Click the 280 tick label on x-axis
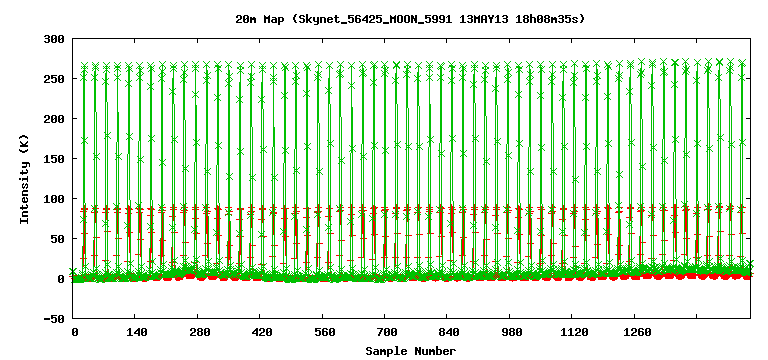The image size is (768, 360). pyautogui.click(x=199, y=332)
